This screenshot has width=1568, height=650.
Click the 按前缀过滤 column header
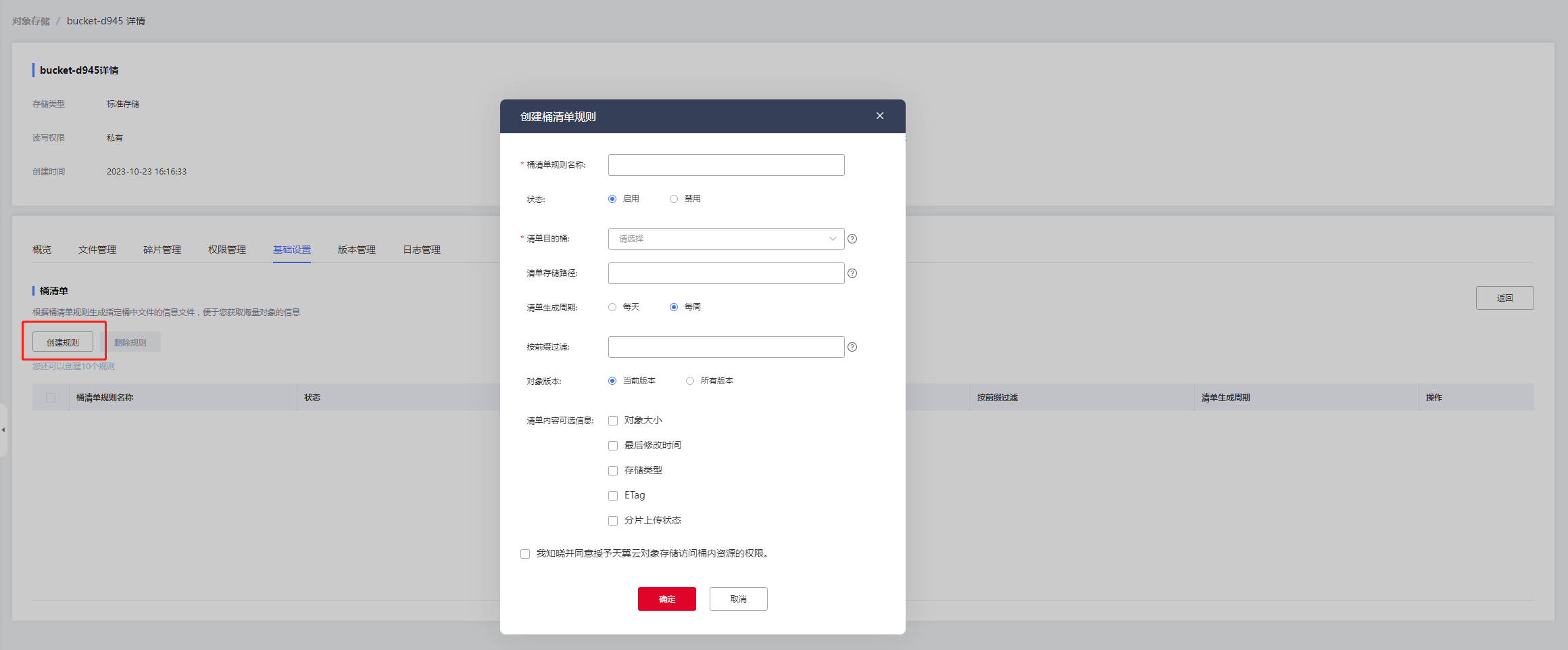[998, 398]
